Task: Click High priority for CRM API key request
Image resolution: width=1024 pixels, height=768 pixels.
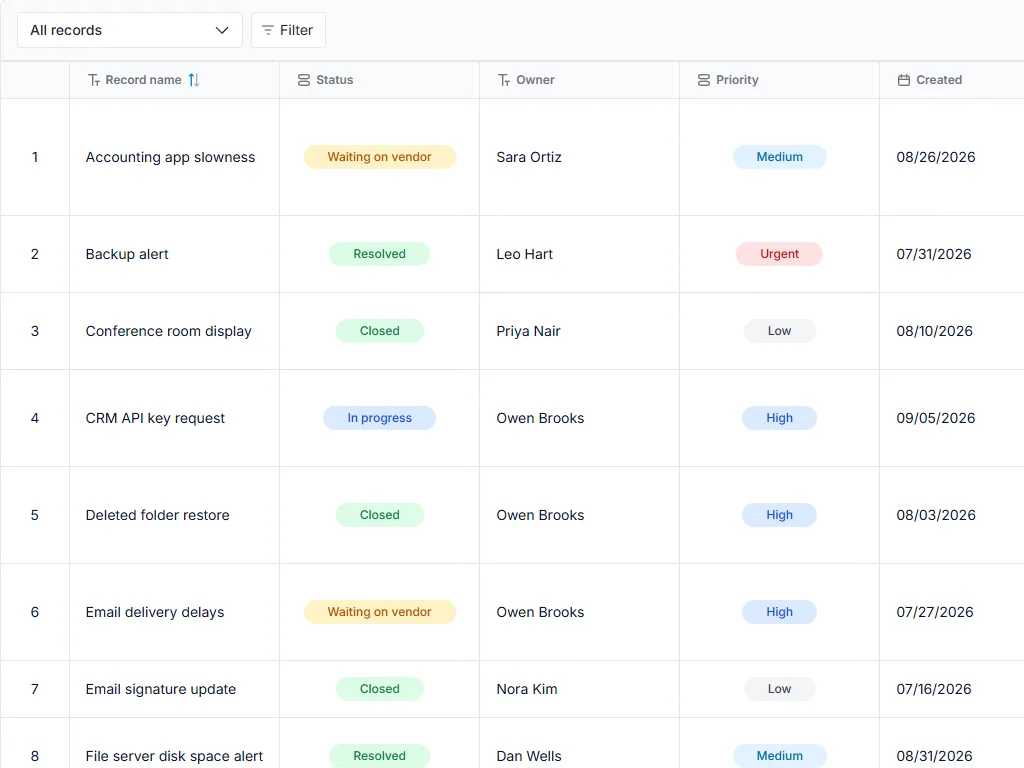Action: [x=780, y=418]
